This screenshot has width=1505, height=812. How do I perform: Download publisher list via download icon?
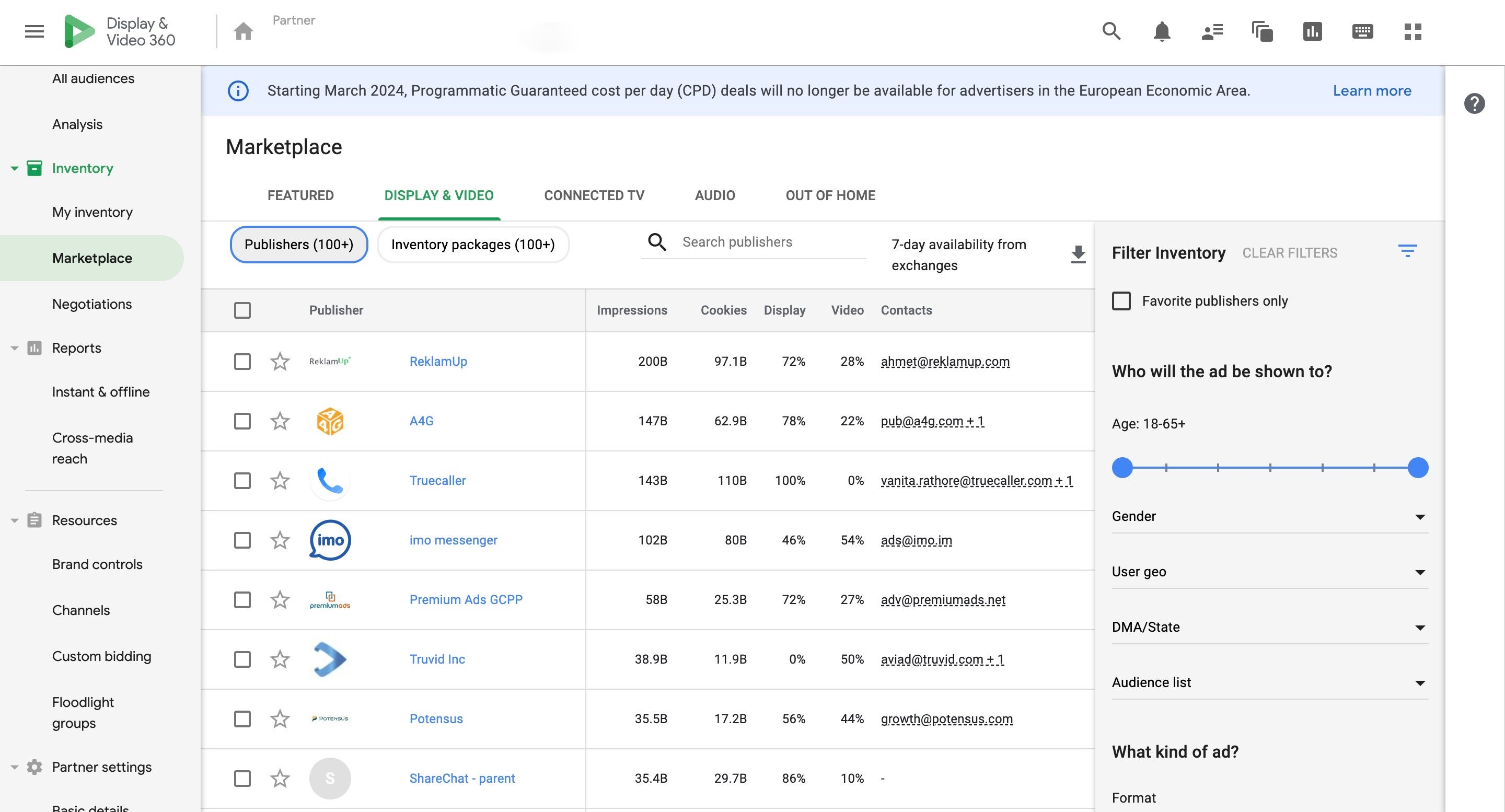click(x=1078, y=254)
